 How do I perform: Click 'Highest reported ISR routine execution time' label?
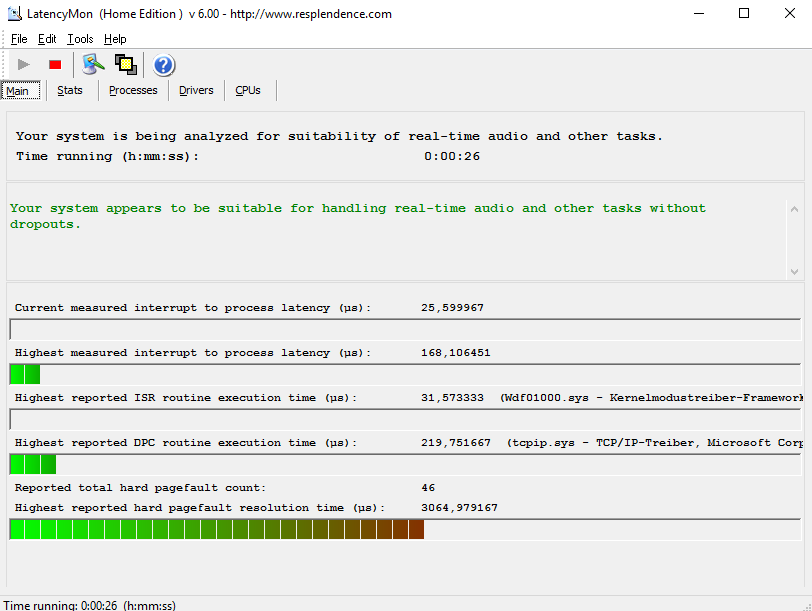pyautogui.click(x=186, y=398)
